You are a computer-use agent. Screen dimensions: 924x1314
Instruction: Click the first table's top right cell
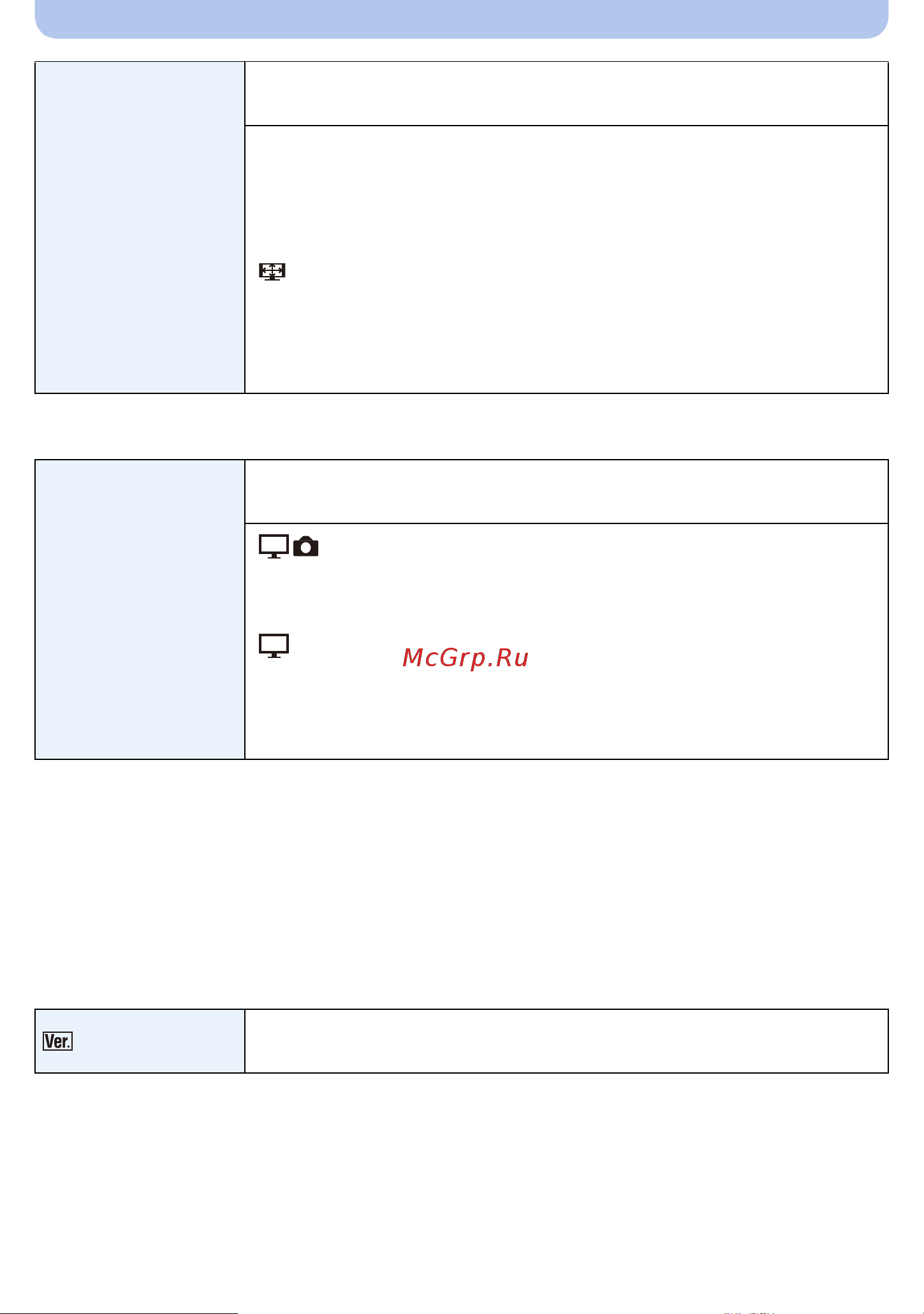[x=567, y=94]
